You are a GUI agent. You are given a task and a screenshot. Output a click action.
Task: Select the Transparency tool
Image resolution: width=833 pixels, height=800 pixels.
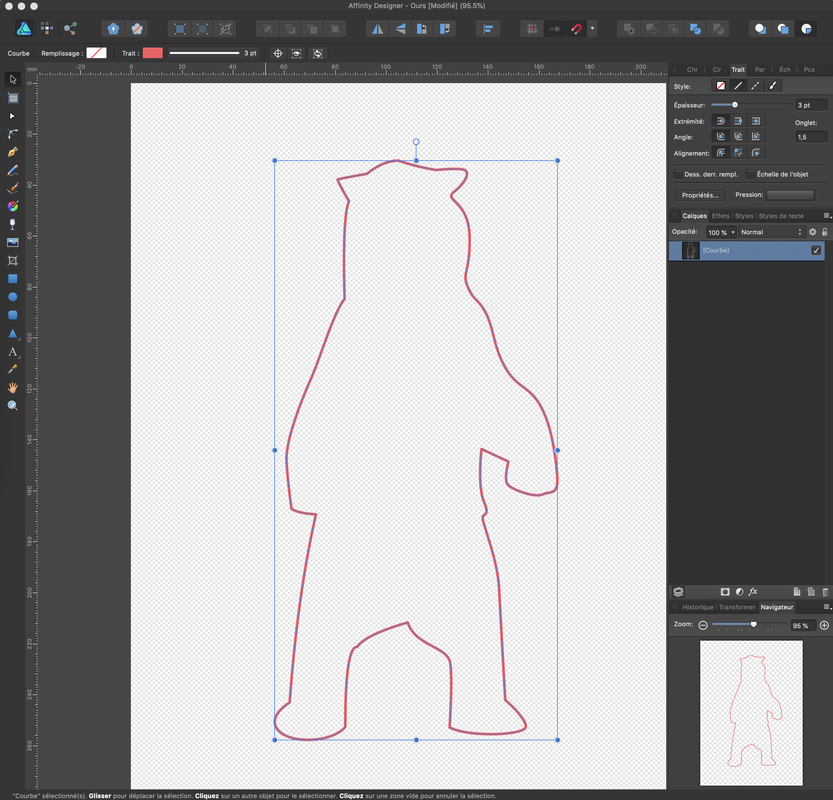click(13, 224)
